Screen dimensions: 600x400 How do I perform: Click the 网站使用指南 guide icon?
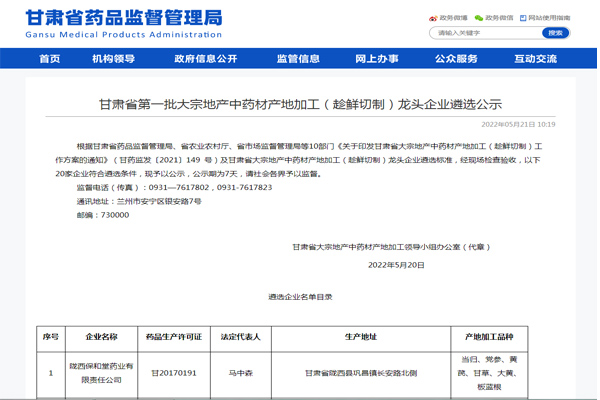tap(523, 17)
